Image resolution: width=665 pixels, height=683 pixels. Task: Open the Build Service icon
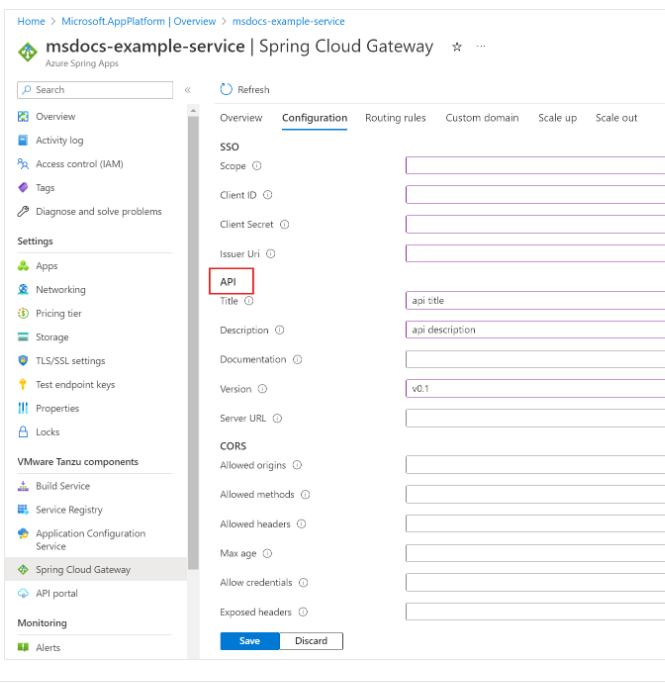[23, 486]
